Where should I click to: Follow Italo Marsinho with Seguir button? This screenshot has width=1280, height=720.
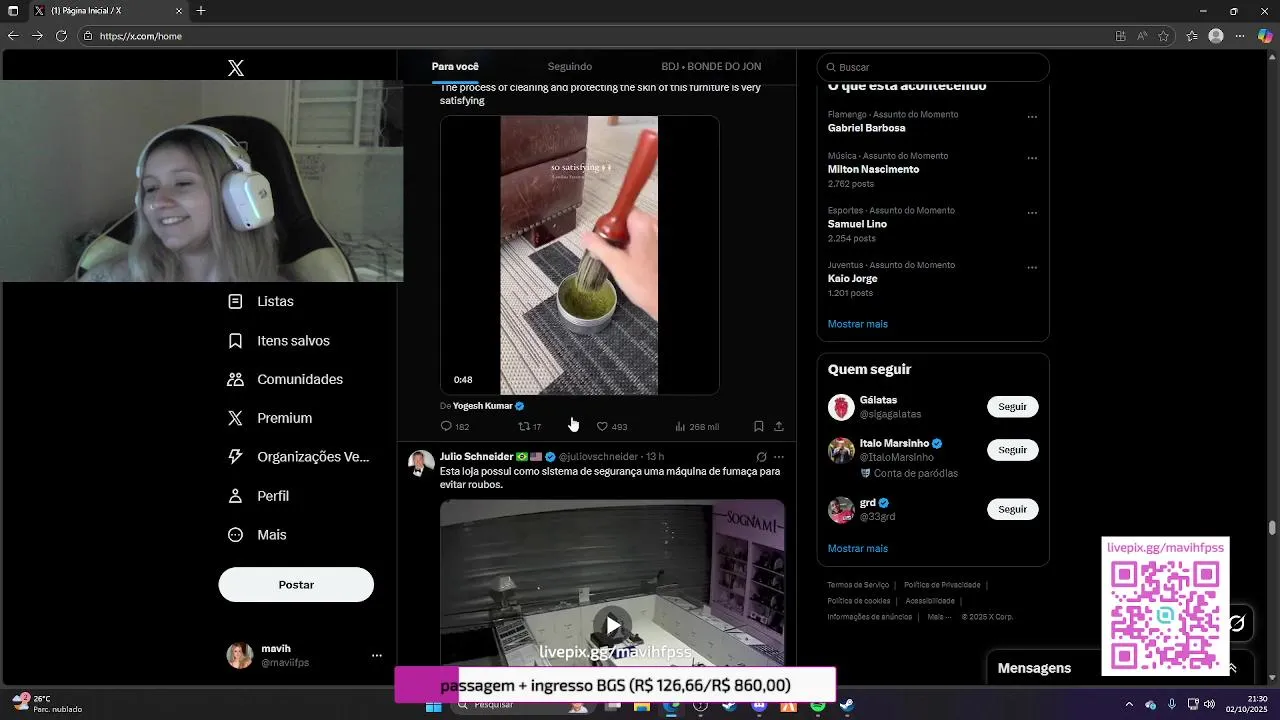pos(1012,450)
